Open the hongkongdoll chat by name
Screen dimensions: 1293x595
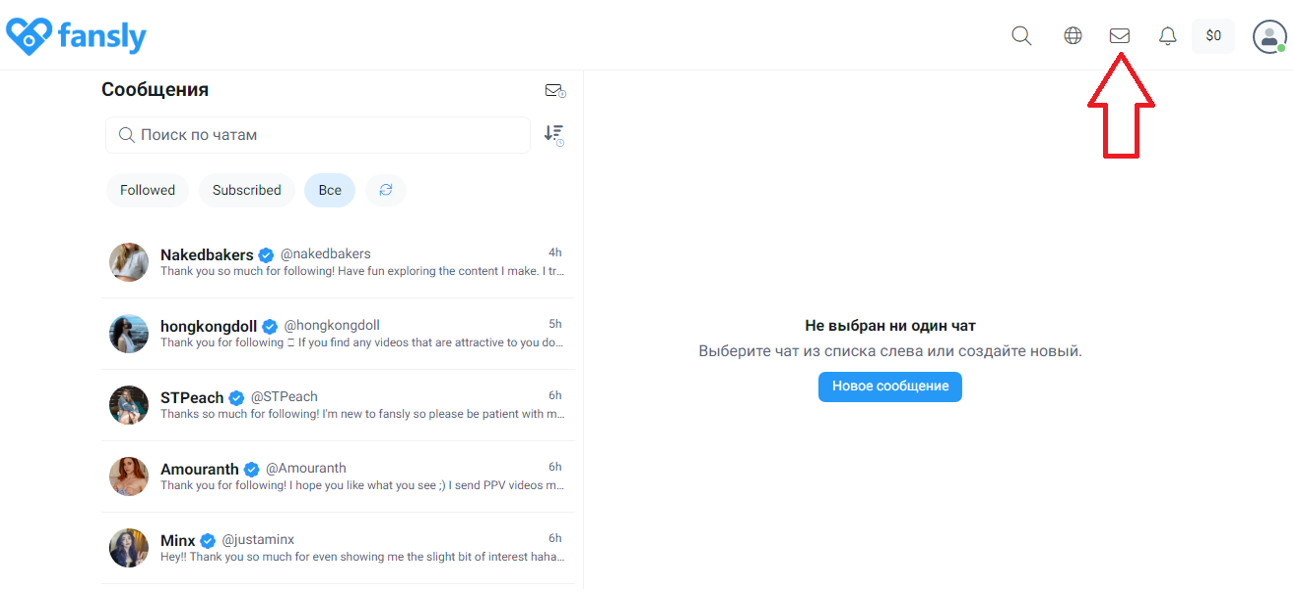[209, 326]
